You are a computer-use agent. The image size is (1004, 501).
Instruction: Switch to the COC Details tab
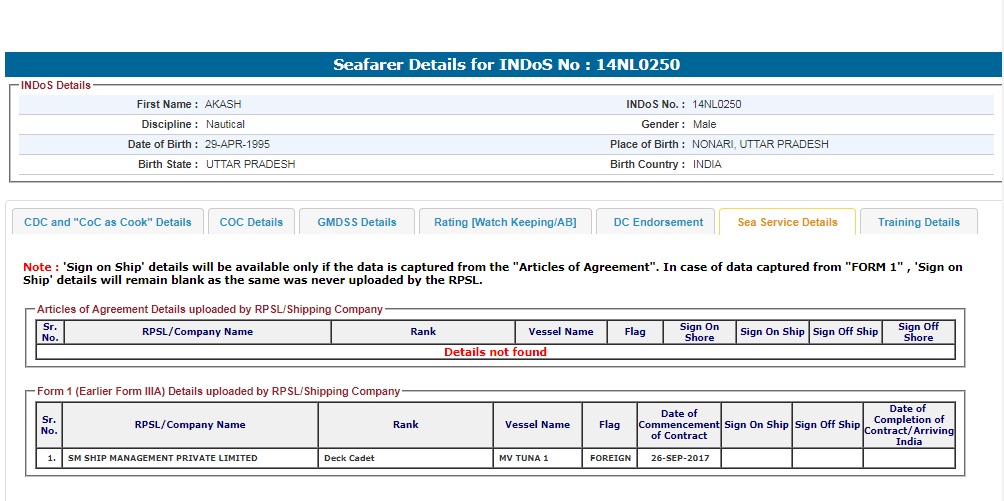251,222
